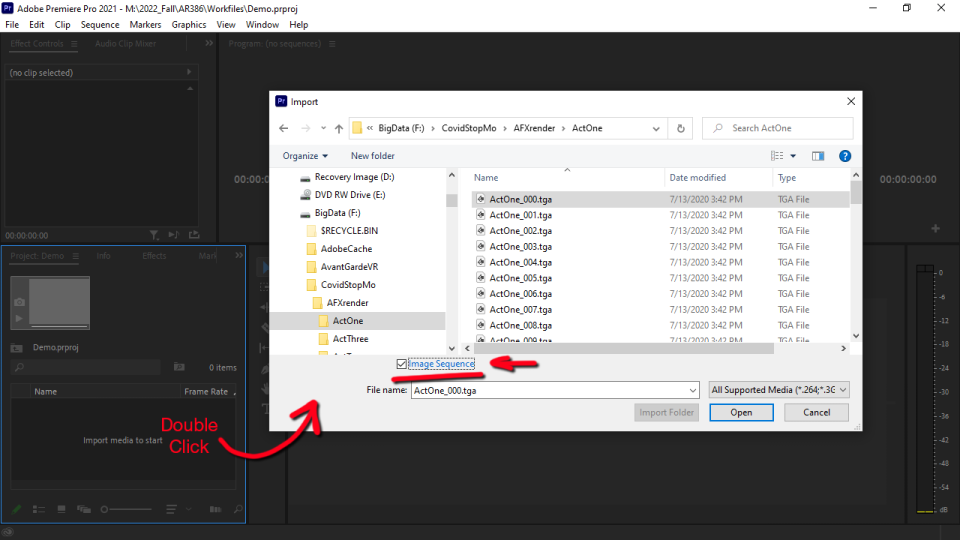Viewport: 960px width, 540px height.
Task: Change the file view layout icon
Action: (x=777, y=156)
